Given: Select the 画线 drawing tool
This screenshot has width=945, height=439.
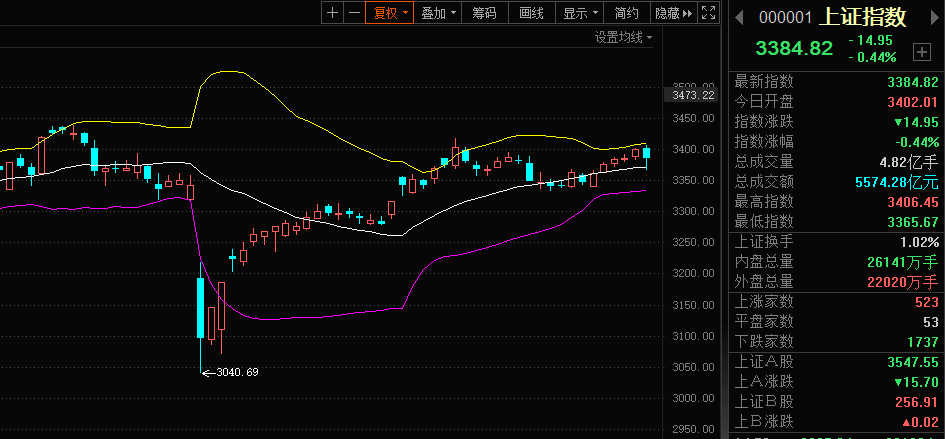Looking at the screenshot, I should point(532,13).
